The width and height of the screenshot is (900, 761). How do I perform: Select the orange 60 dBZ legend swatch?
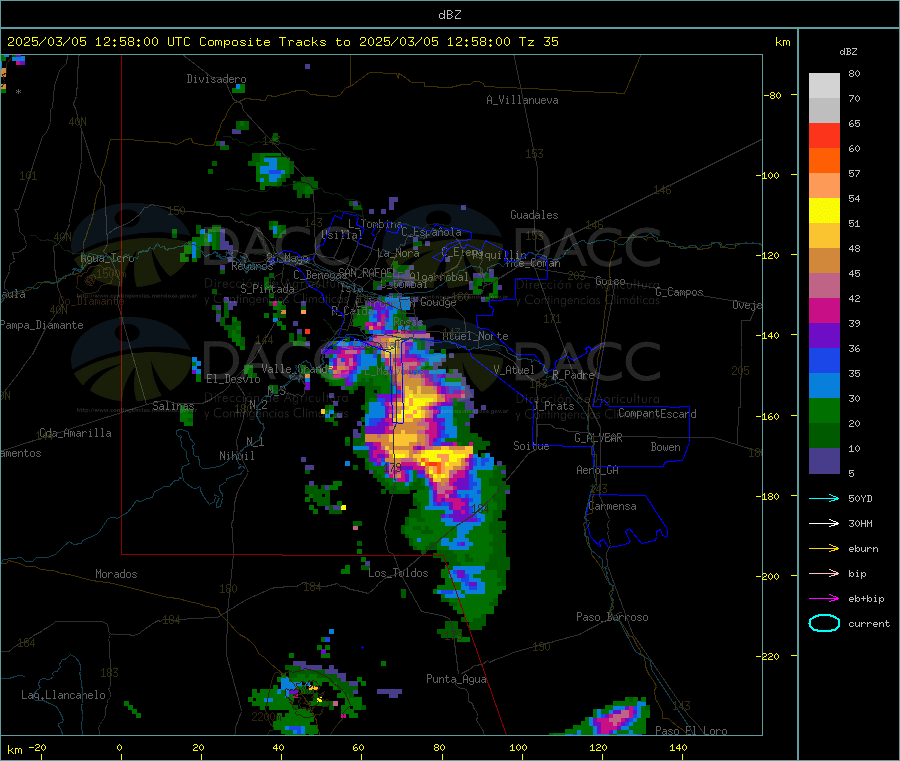coord(824,160)
